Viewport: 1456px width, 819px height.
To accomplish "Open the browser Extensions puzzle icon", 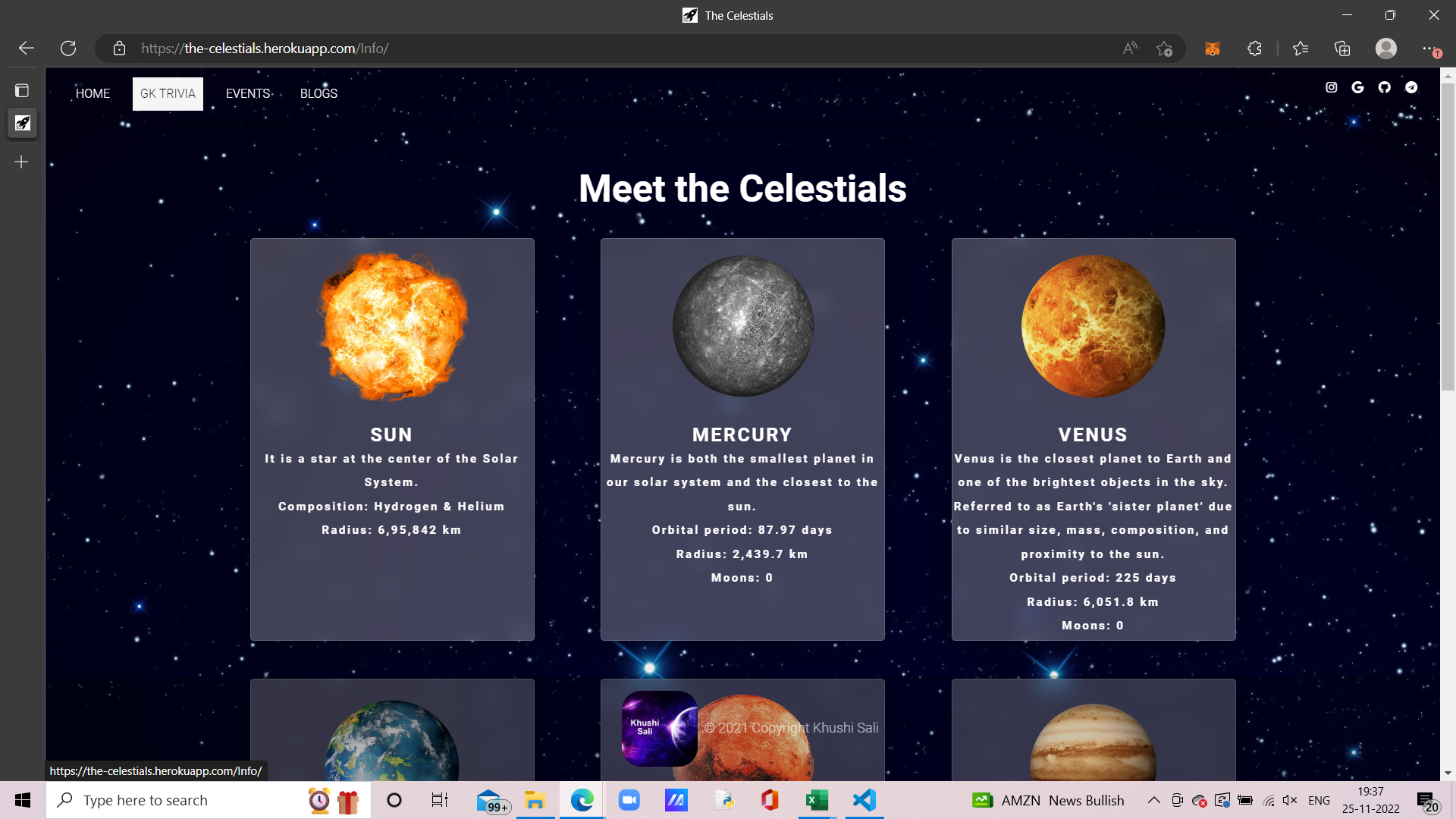I will (1254, 49).
